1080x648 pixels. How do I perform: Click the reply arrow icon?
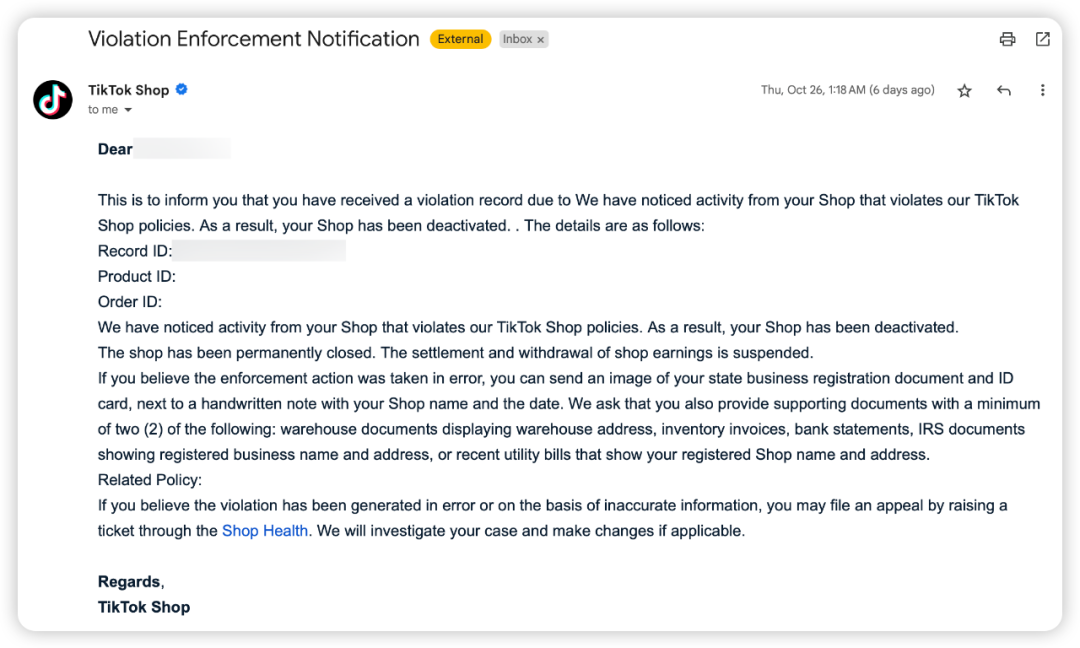click(1004, 91)
